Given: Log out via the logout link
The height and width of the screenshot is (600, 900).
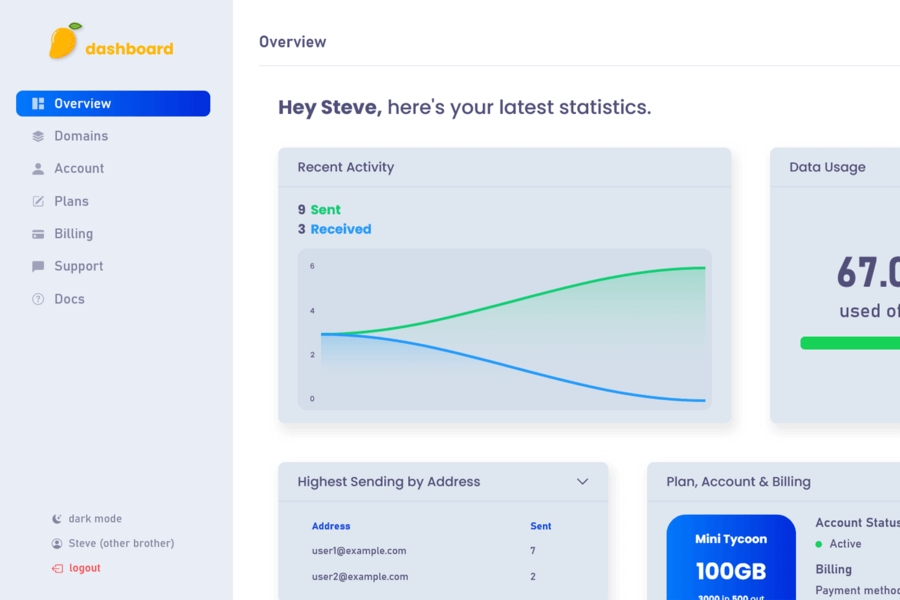Looking at the screenshot, I should (84, 568).
